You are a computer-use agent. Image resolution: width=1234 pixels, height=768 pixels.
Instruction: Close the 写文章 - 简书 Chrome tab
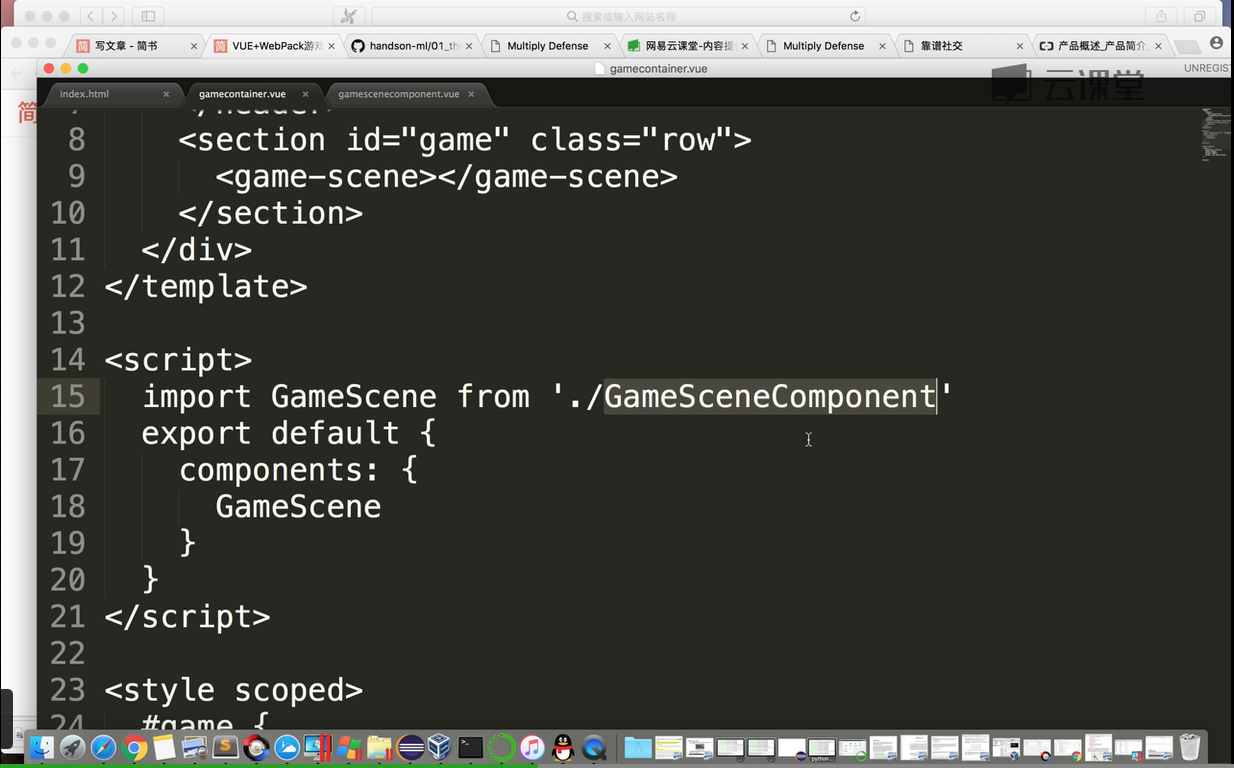[194, 46]
